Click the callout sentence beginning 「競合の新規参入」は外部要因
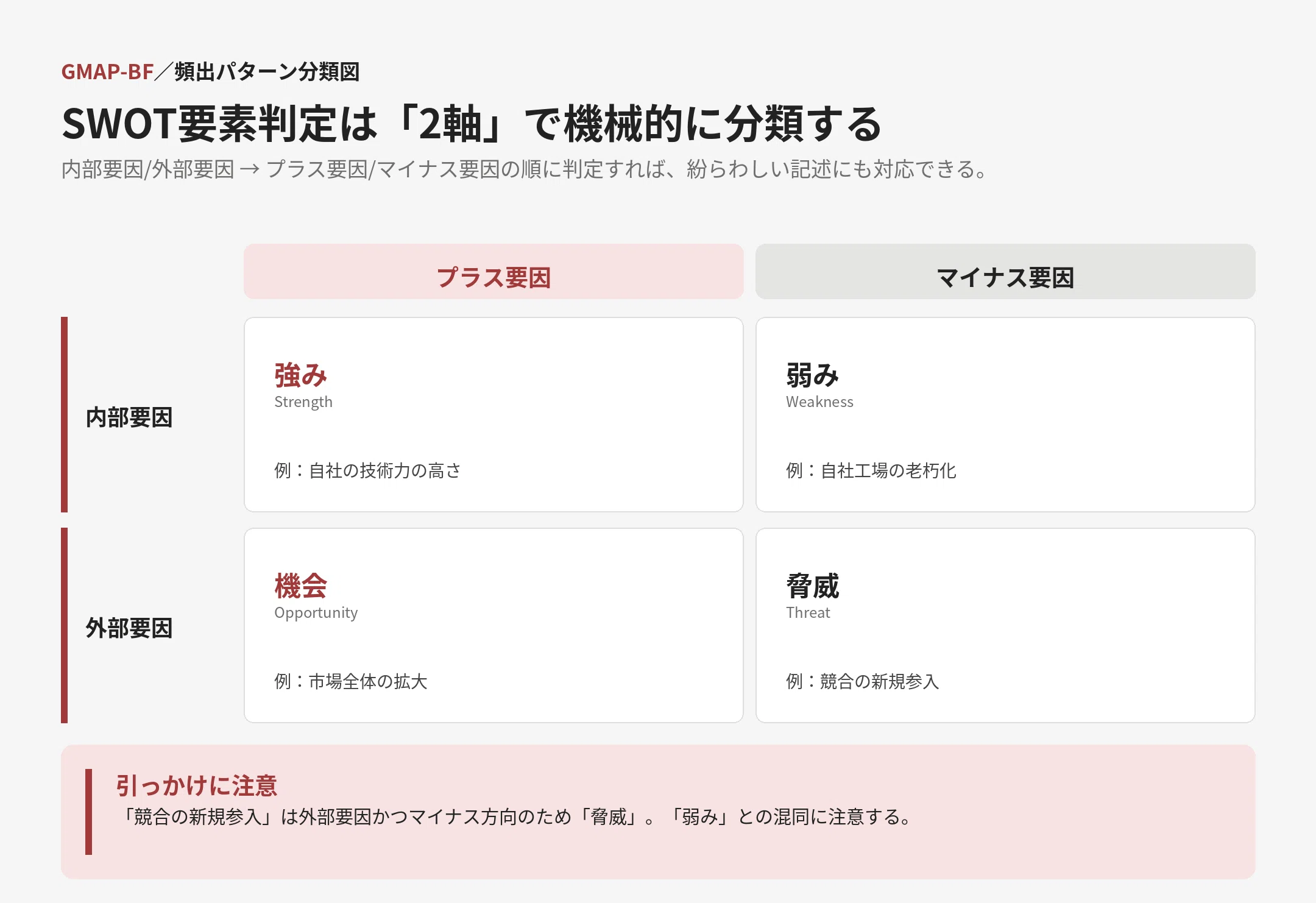 [x=516, y=816]
